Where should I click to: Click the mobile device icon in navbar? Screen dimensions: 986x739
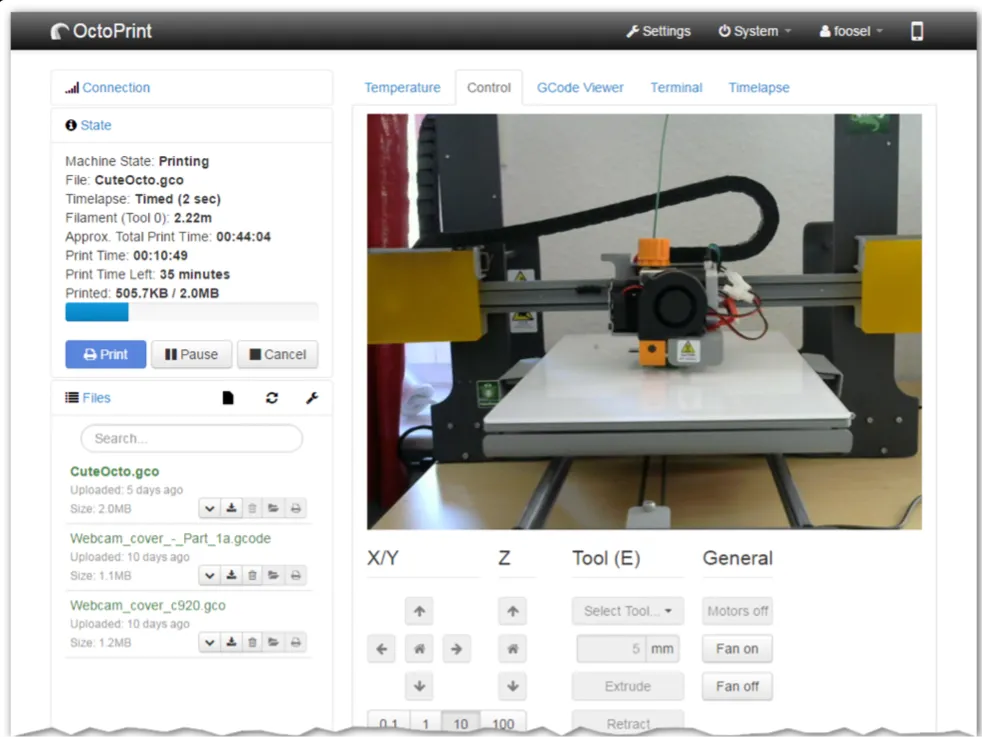[x=916, y=31]
